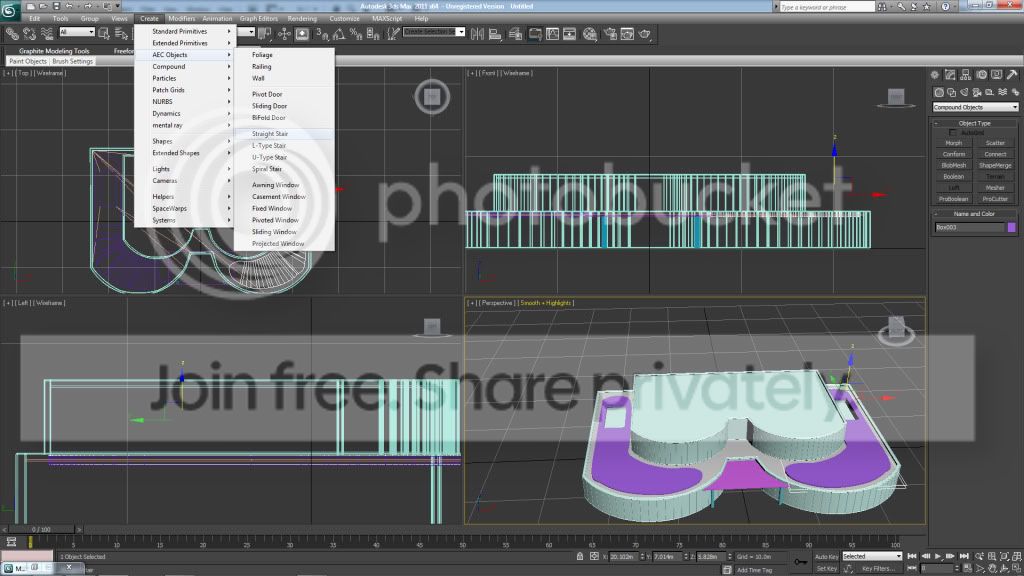
Task: Click the Key Mode toggle key icon
Action: pos(800,562)
